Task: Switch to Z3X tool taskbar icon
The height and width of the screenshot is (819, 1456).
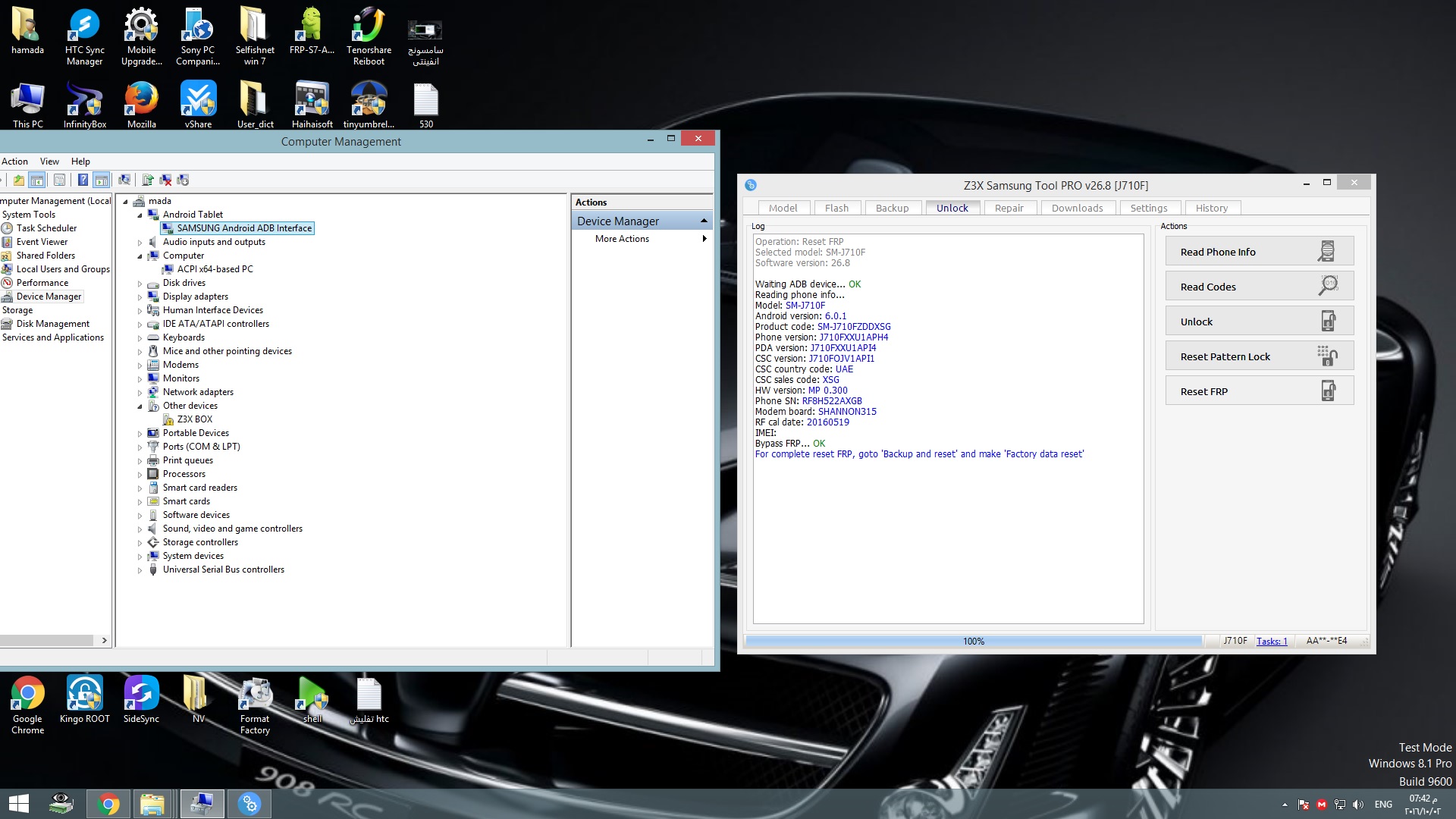Action: pyautogui.click(x=249, y=804)
